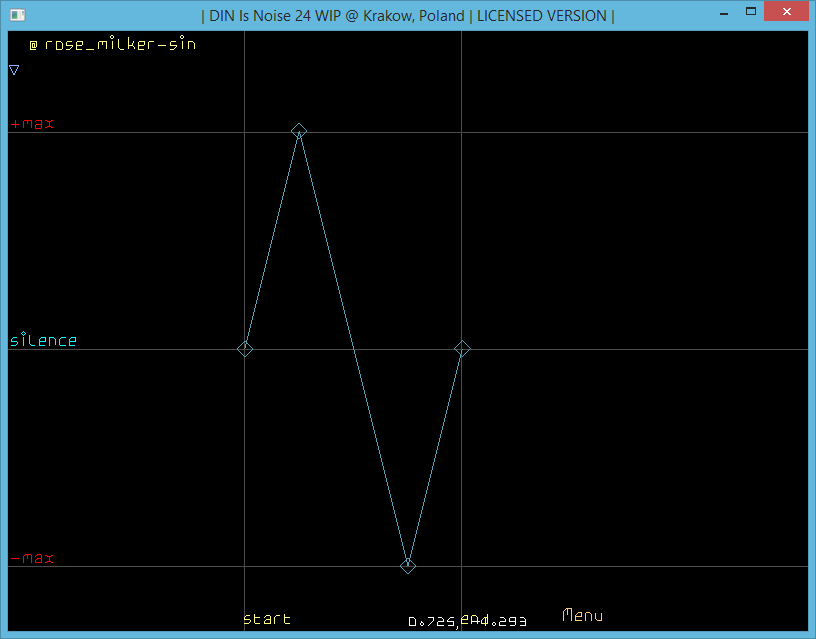Click the DIN Is Noise title bar text
Screen dimensions: 816x639
click(407, 15)
